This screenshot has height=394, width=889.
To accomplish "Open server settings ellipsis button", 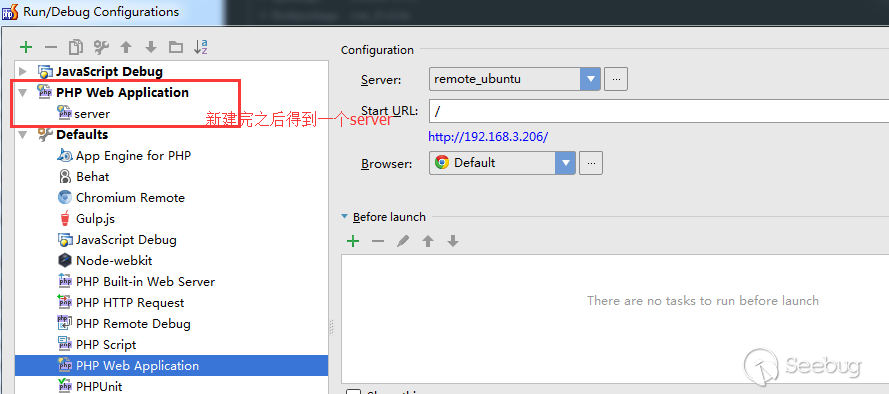I will (x=616, y=79).
